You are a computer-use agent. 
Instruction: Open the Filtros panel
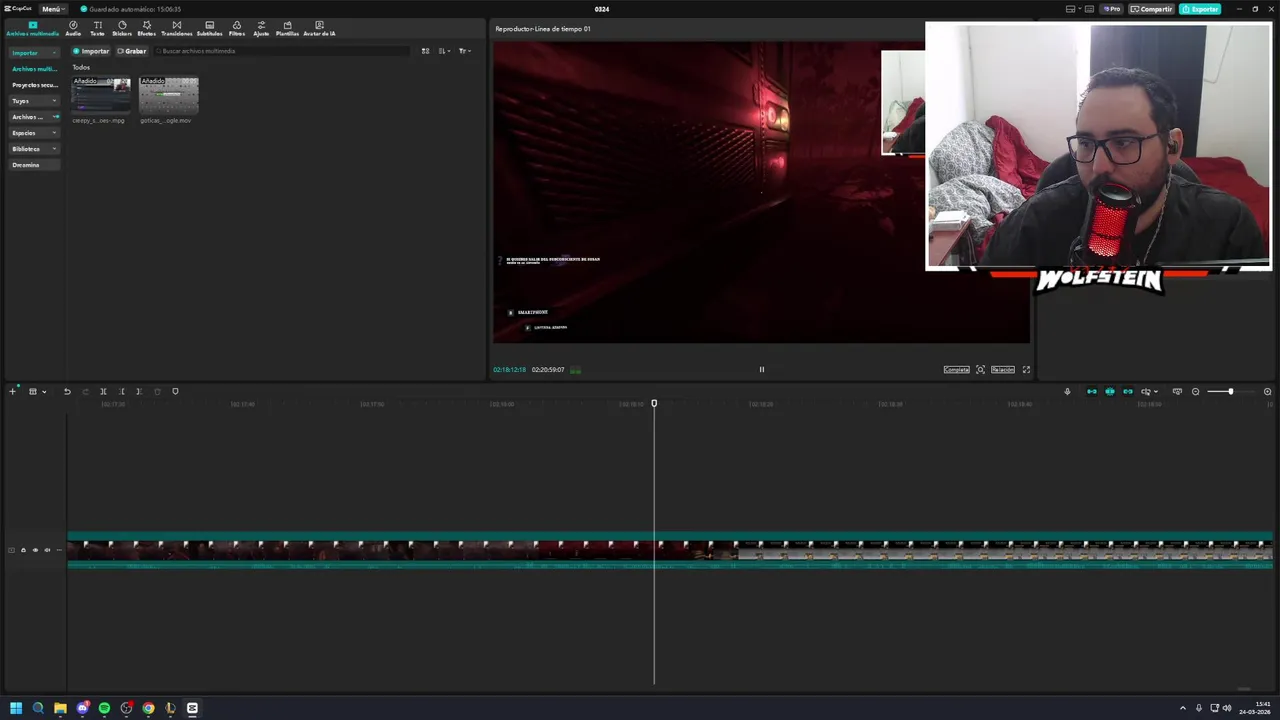(237, 28)
